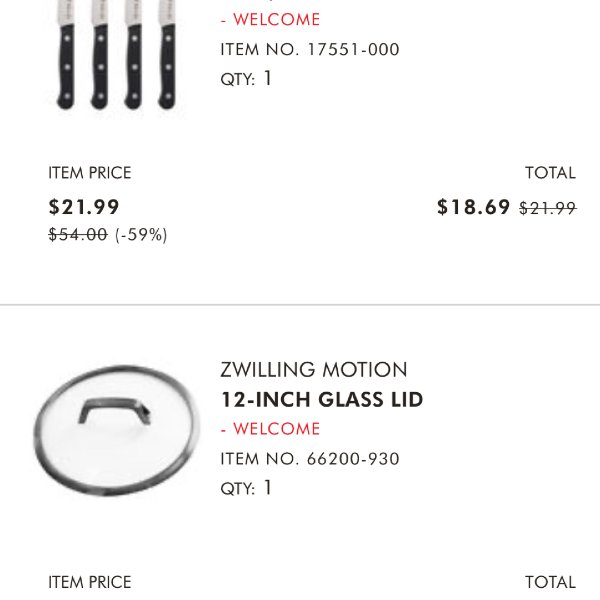This screenshot has width=600, height=600.
Task: Select the Total heading above $18.69
Action: 550,173
